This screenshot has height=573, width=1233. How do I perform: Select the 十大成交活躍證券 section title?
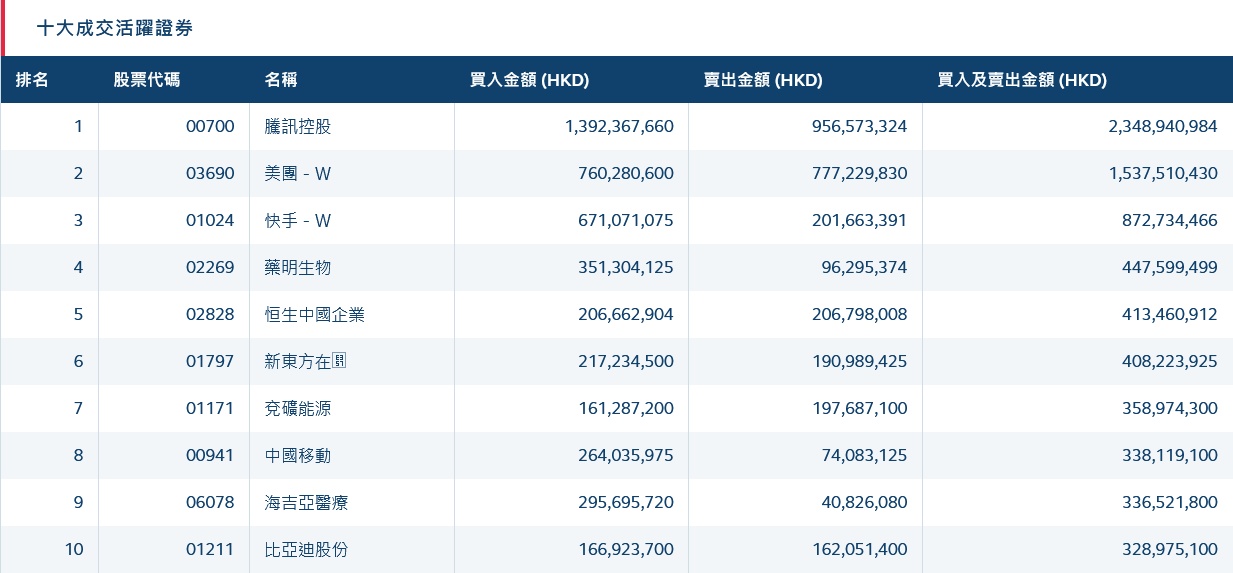pyautogui.click(x=115, y=28)
